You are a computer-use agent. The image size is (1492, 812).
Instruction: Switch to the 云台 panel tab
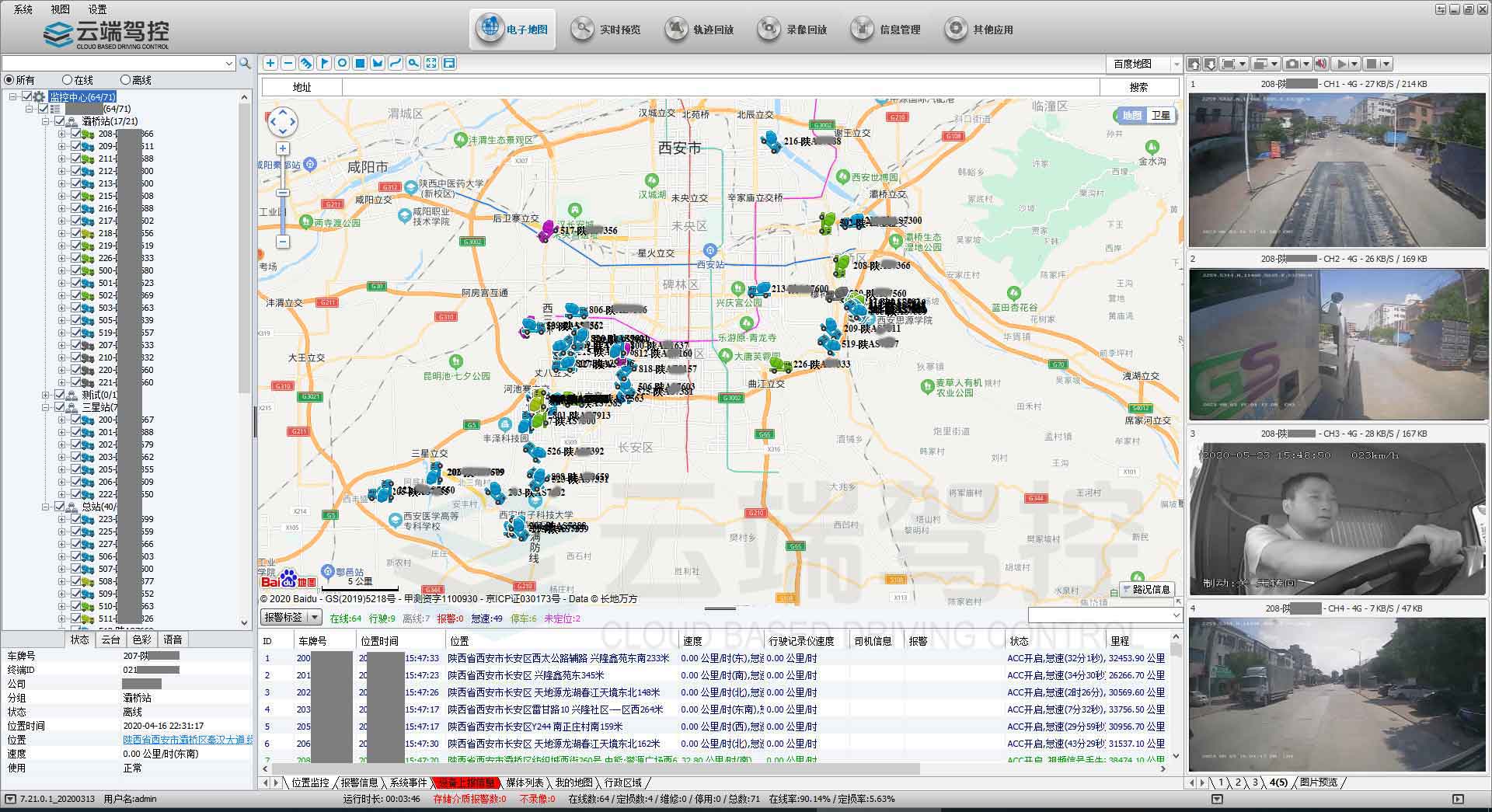pyautogui.click(x=110, y=639)
